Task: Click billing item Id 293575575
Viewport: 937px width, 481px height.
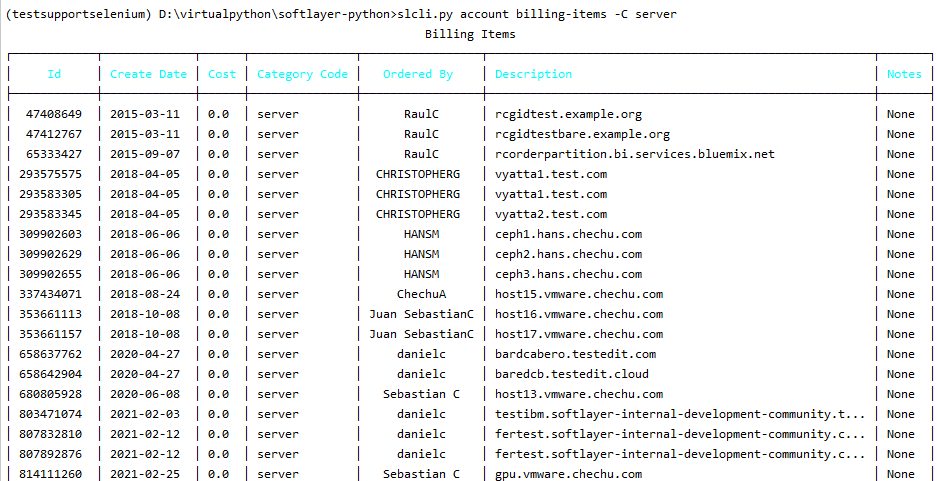Action: tap(51, 174)
